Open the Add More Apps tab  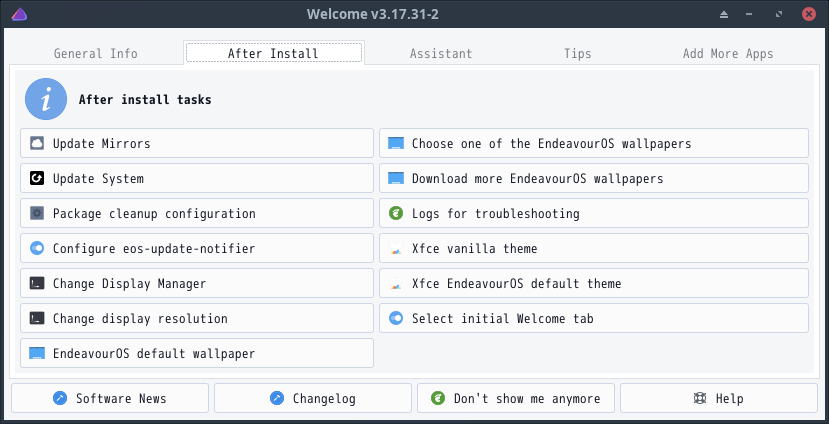tap(728, 53)
